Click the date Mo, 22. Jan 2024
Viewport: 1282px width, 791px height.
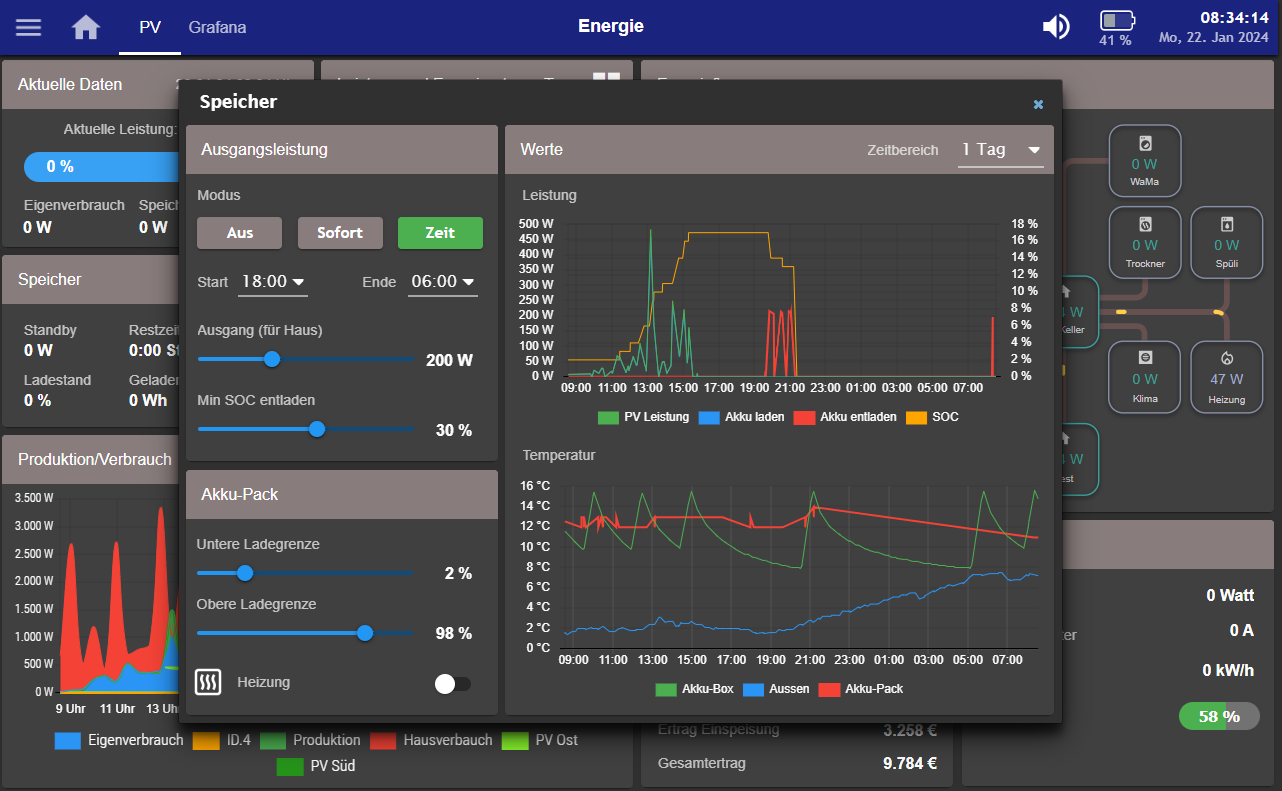tap(1214, 38)
